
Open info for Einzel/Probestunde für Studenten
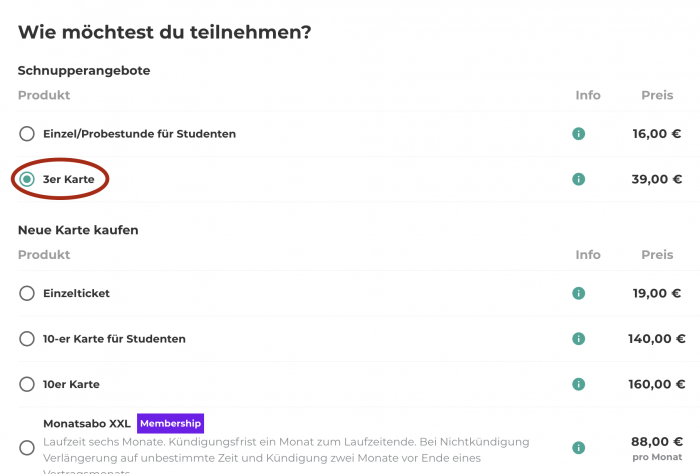coord(578,134)
